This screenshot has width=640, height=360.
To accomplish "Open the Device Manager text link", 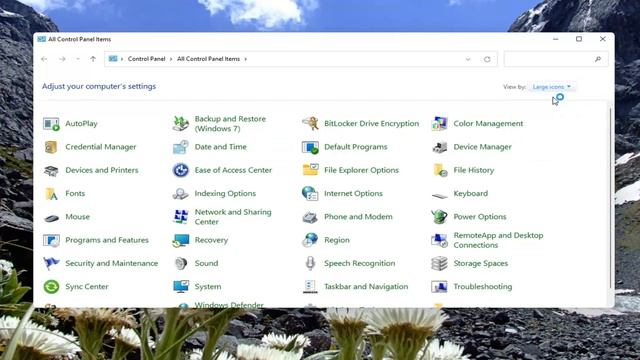I will coord(482,147).
